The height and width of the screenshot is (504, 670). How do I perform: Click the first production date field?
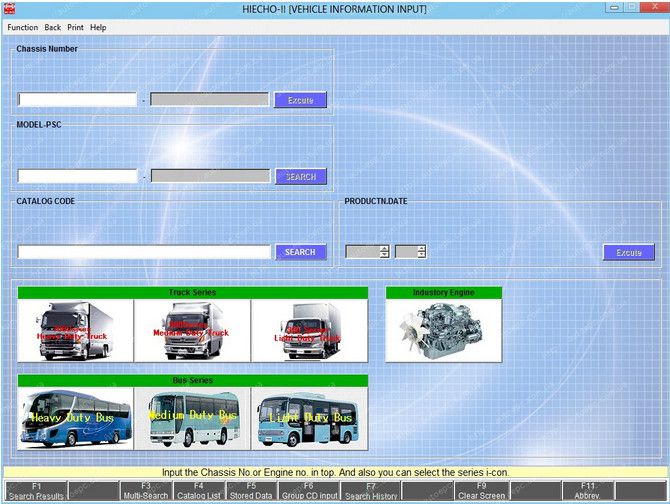pos(363,252)
